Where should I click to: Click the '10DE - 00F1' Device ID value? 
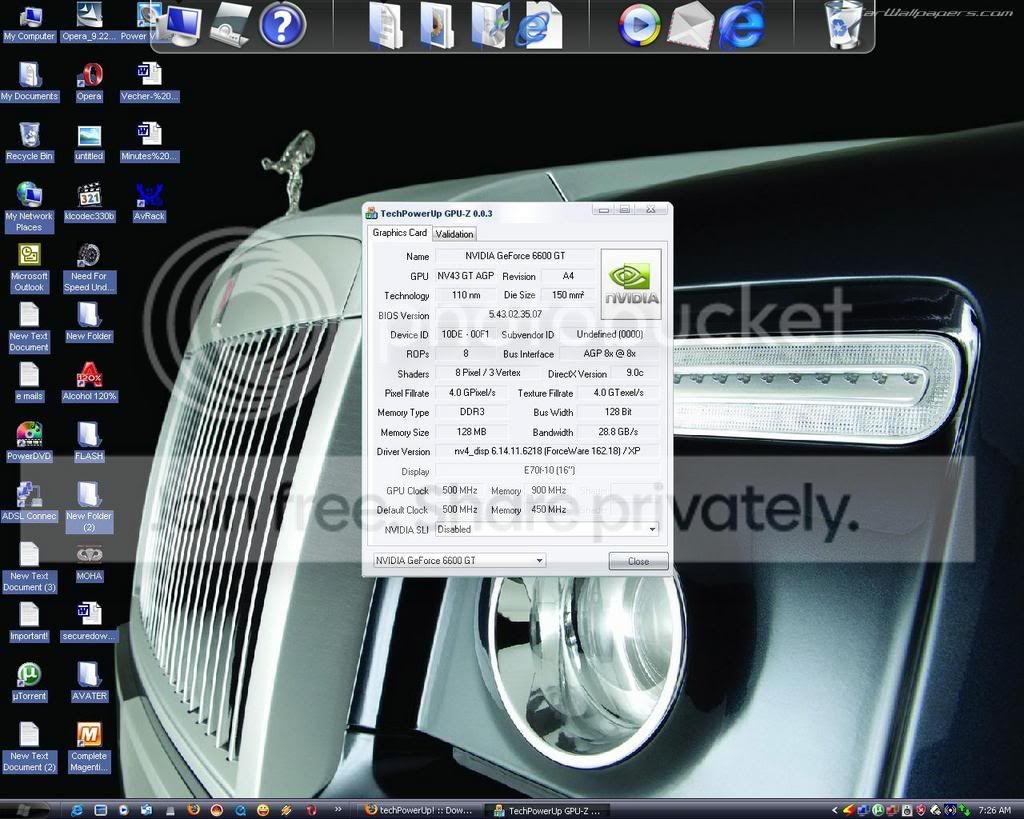click(465, 334)
